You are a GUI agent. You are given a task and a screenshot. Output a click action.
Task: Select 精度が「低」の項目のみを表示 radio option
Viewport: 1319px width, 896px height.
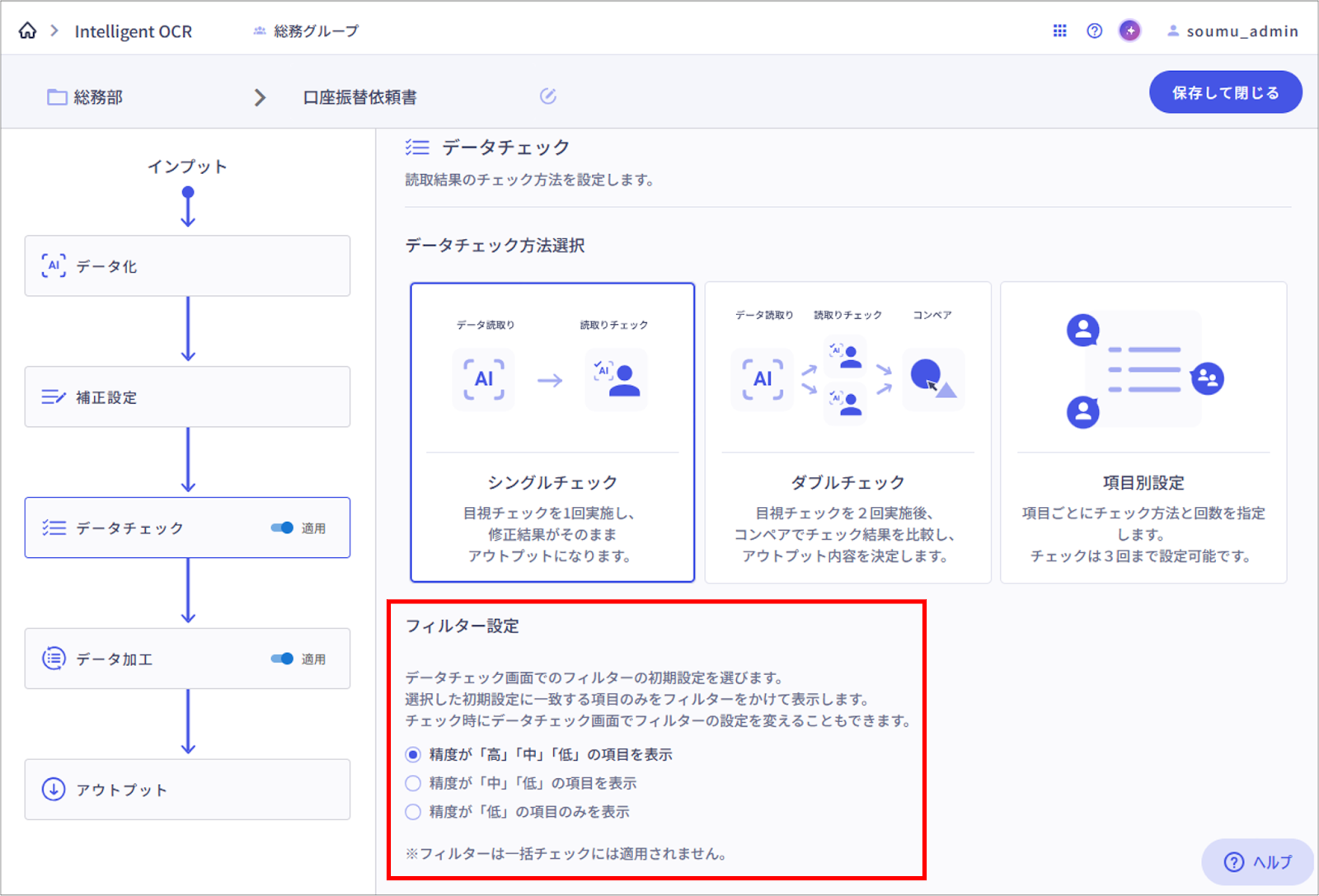coord(413,812)
